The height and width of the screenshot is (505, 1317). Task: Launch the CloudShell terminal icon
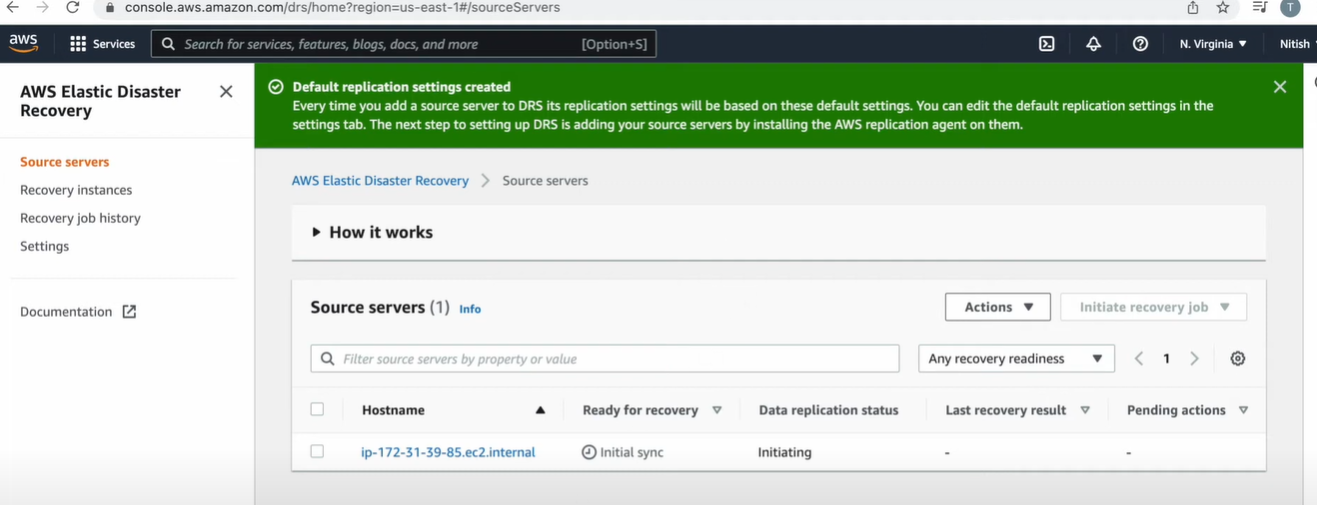[1046, 44]
